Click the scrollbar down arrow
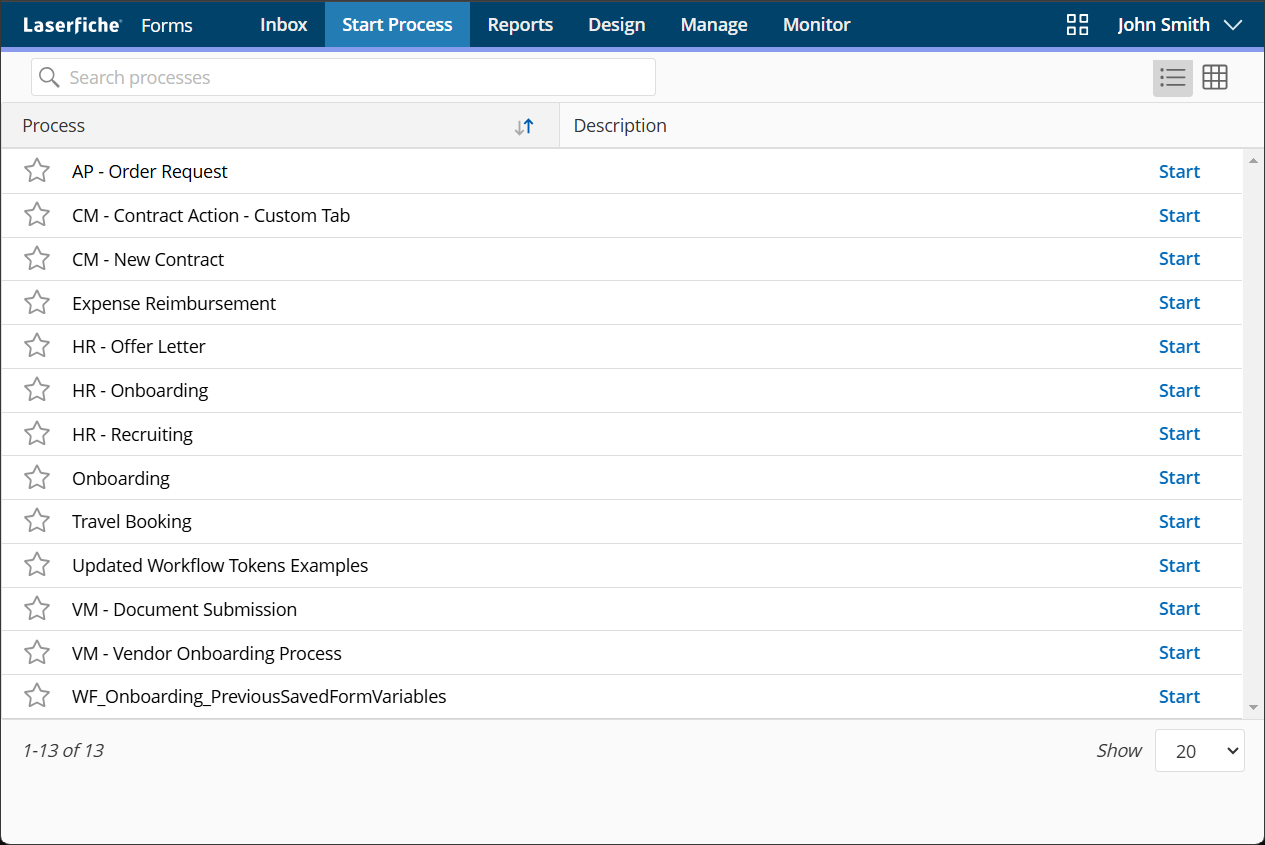This screenshot has height=845, width=1265. click(x=1253, y=707)
